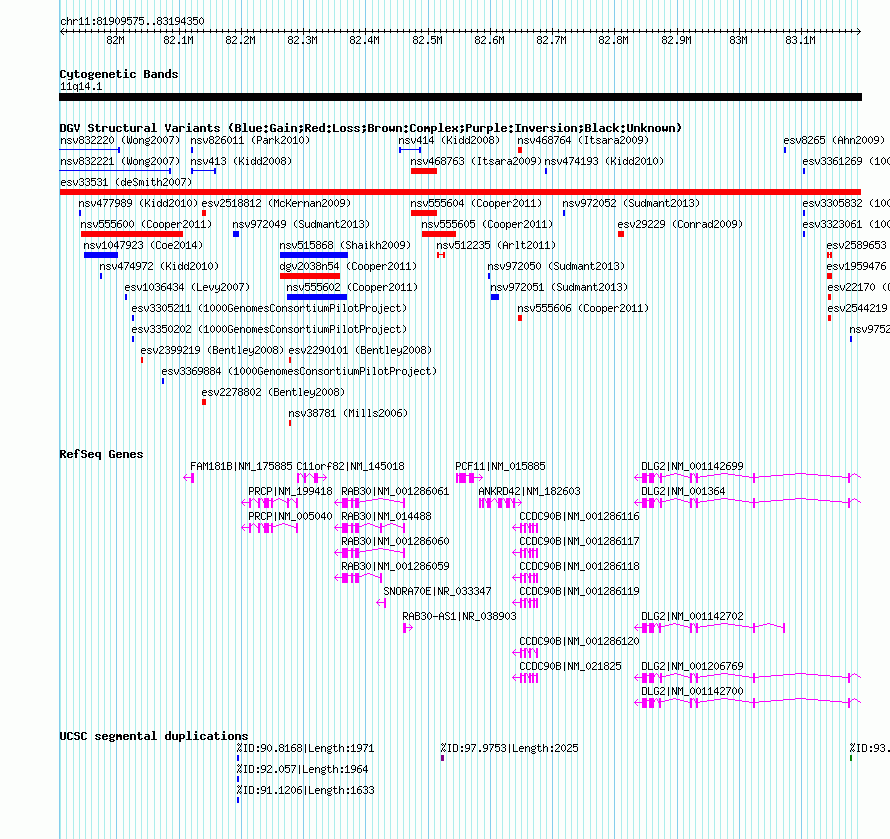Click the nsv413 (Kidd2008) variant label
The image size is (890, 839).
tap(241, 161)
